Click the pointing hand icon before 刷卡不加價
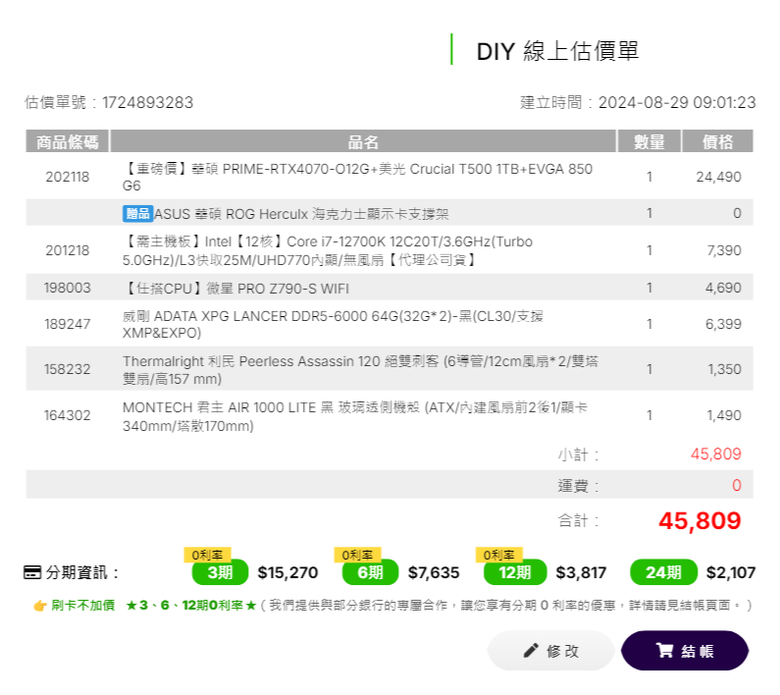The width and height of the screenshot is (780, 695). pos(40,605)
